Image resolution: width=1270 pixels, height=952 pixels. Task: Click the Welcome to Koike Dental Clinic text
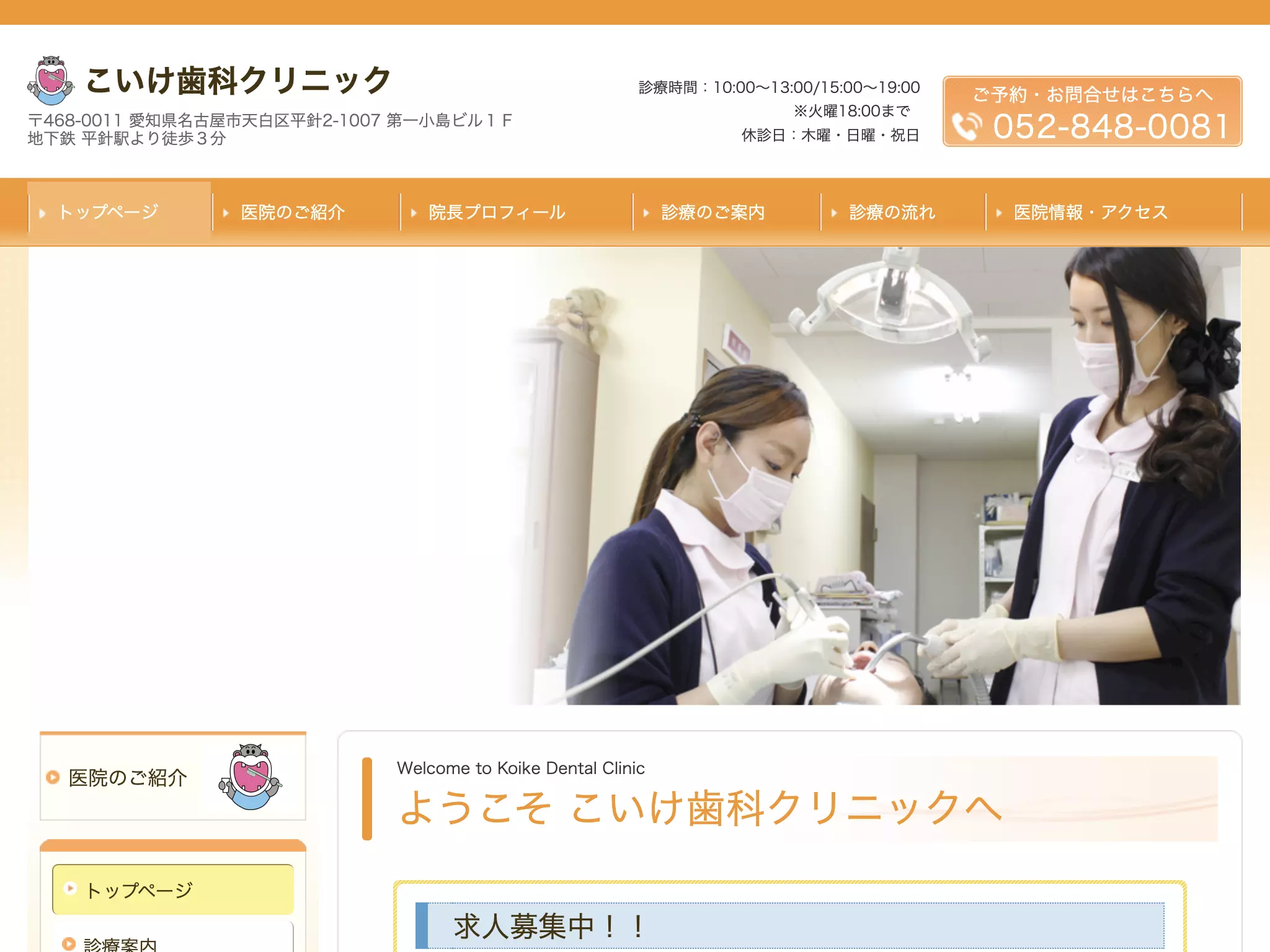(x=521, y=768)
